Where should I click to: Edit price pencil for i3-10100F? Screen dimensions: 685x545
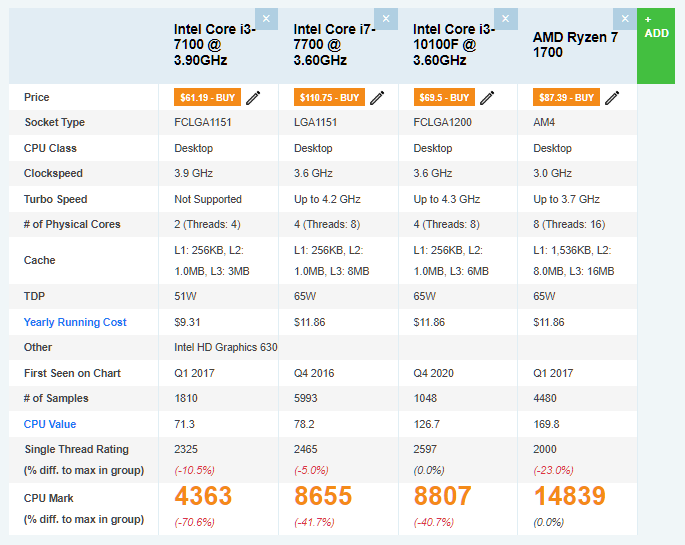(487, 98)
